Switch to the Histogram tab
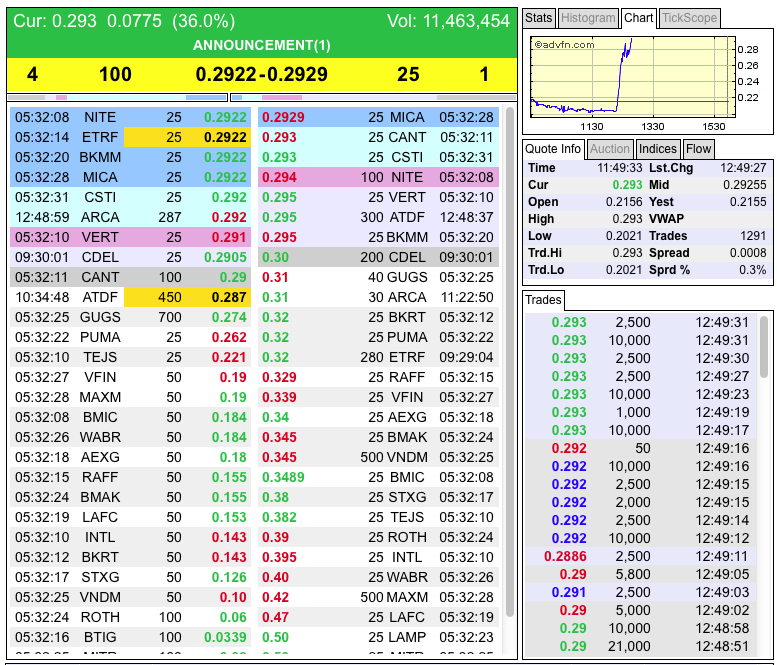777x665 pixels. [588, 18]
